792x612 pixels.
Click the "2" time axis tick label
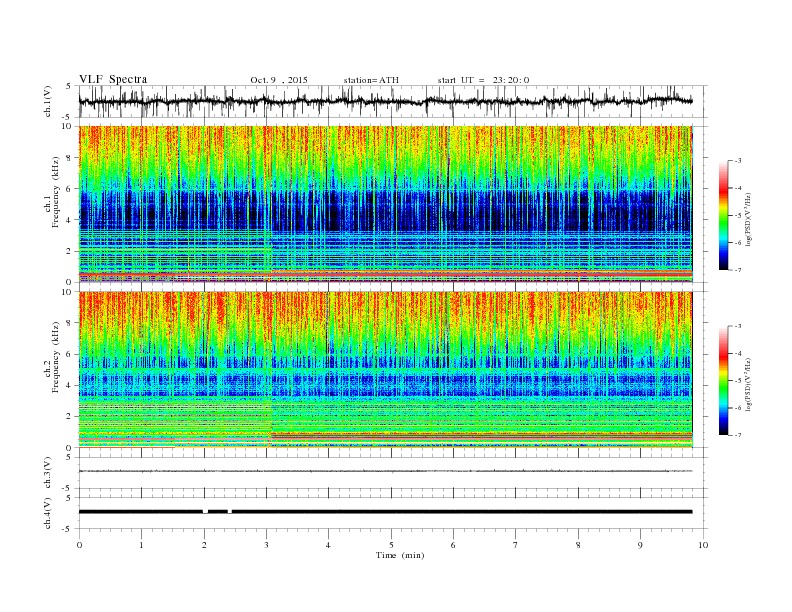pos(204,545)
